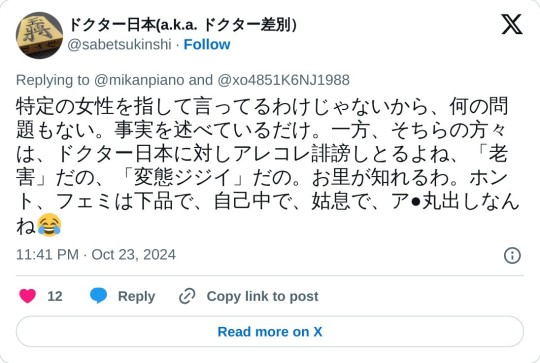
Task: Click the Read more on X button
Action: [270, 332]
